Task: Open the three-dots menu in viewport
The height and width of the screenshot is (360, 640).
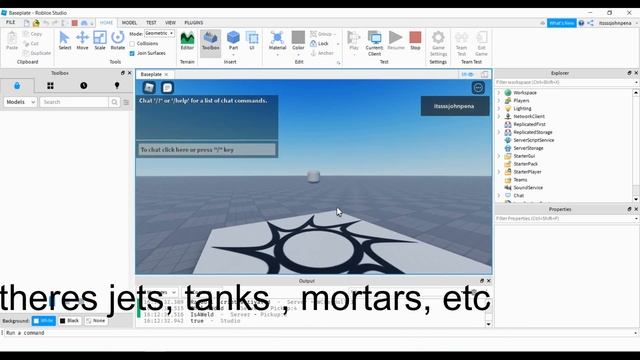Action: (x=478, y=87)
